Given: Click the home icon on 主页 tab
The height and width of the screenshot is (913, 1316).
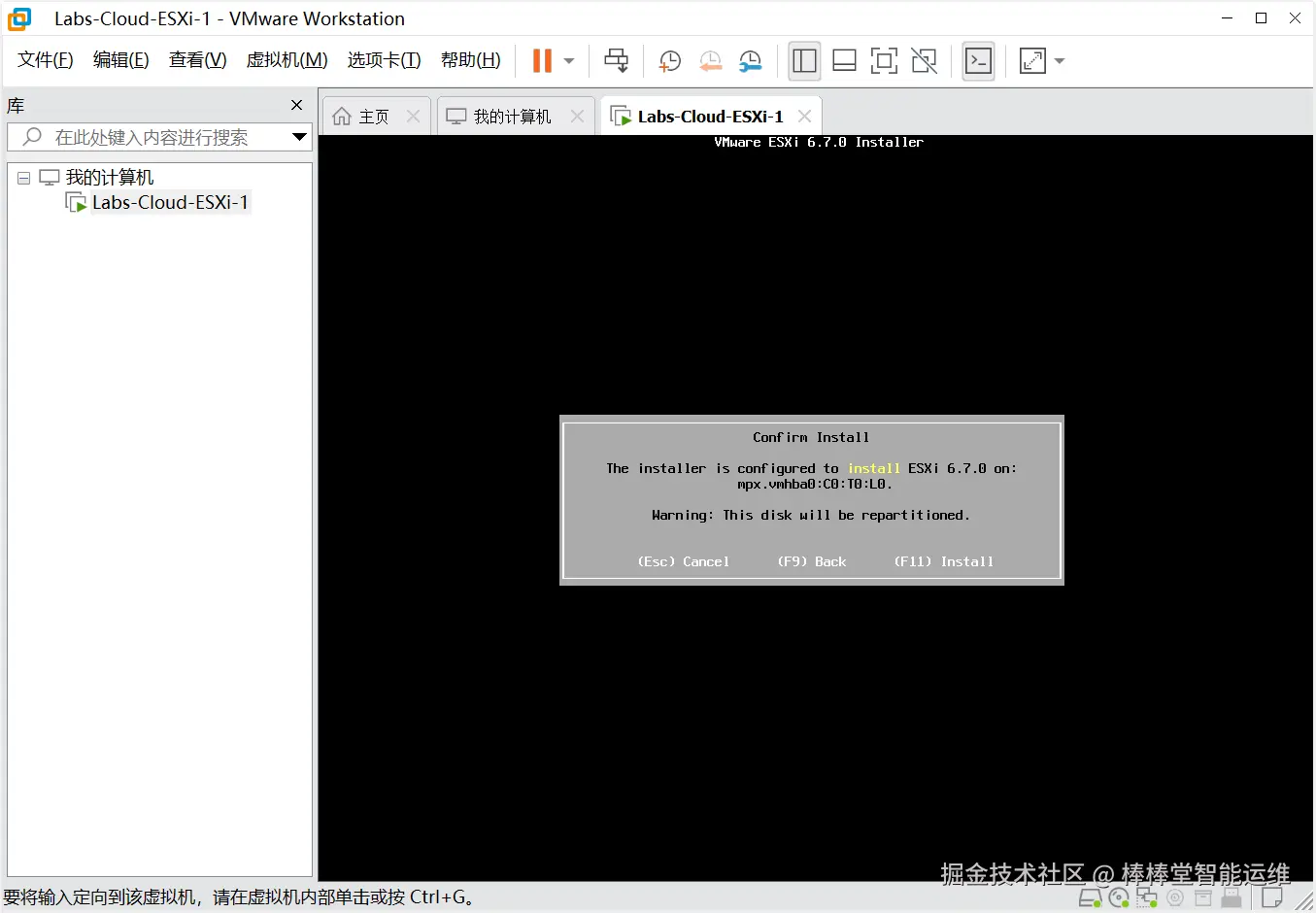Looking at the screenshot, I should [x=342, y=117].
